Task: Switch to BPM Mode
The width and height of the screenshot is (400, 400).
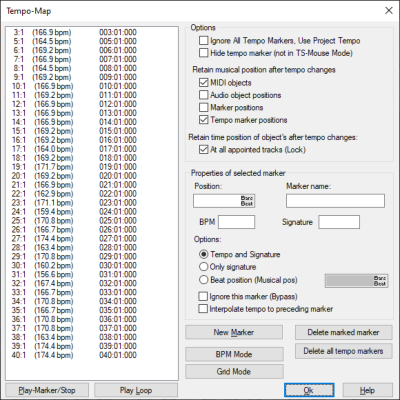Action: pyautogui.click(x=234, y=354)
